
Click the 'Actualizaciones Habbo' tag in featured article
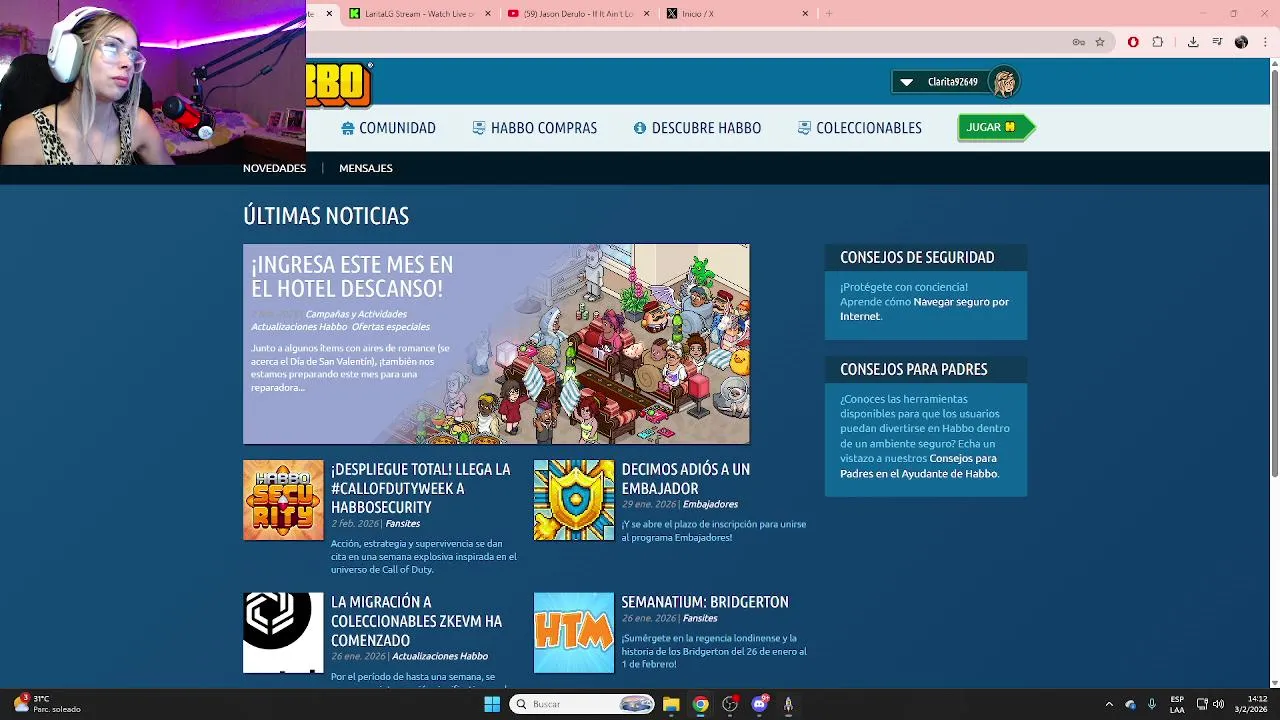(299, 327)
